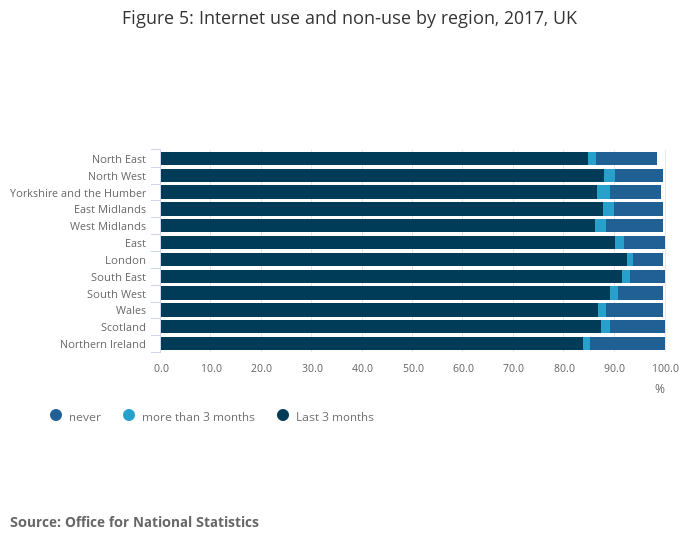Click the Figure 5 chart title
Image resolution: width=700 pixels, height=549 pixels.
coord(349,18)
